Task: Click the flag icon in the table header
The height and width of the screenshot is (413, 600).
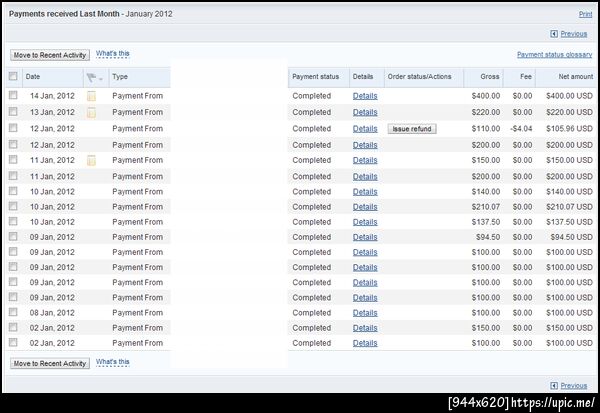Action: point(91,78)
